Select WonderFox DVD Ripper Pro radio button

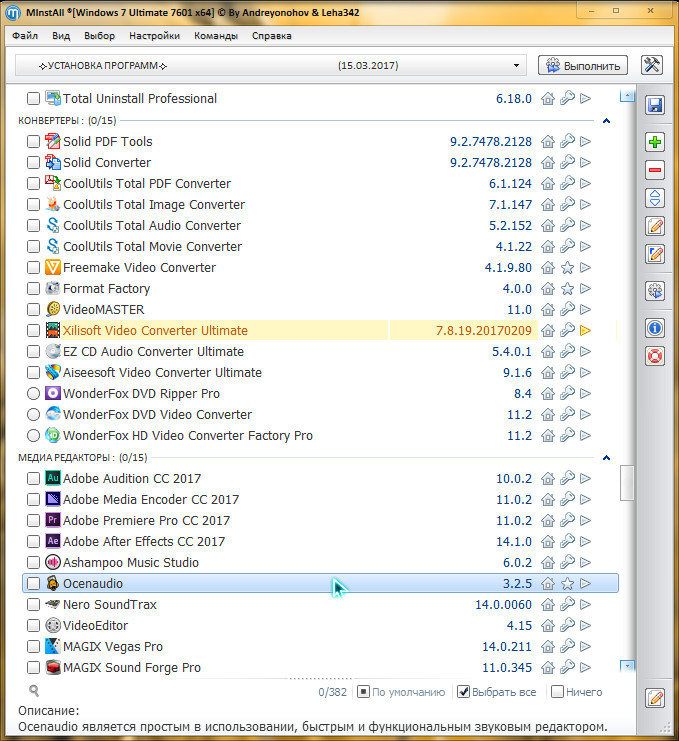click(33, 394)
